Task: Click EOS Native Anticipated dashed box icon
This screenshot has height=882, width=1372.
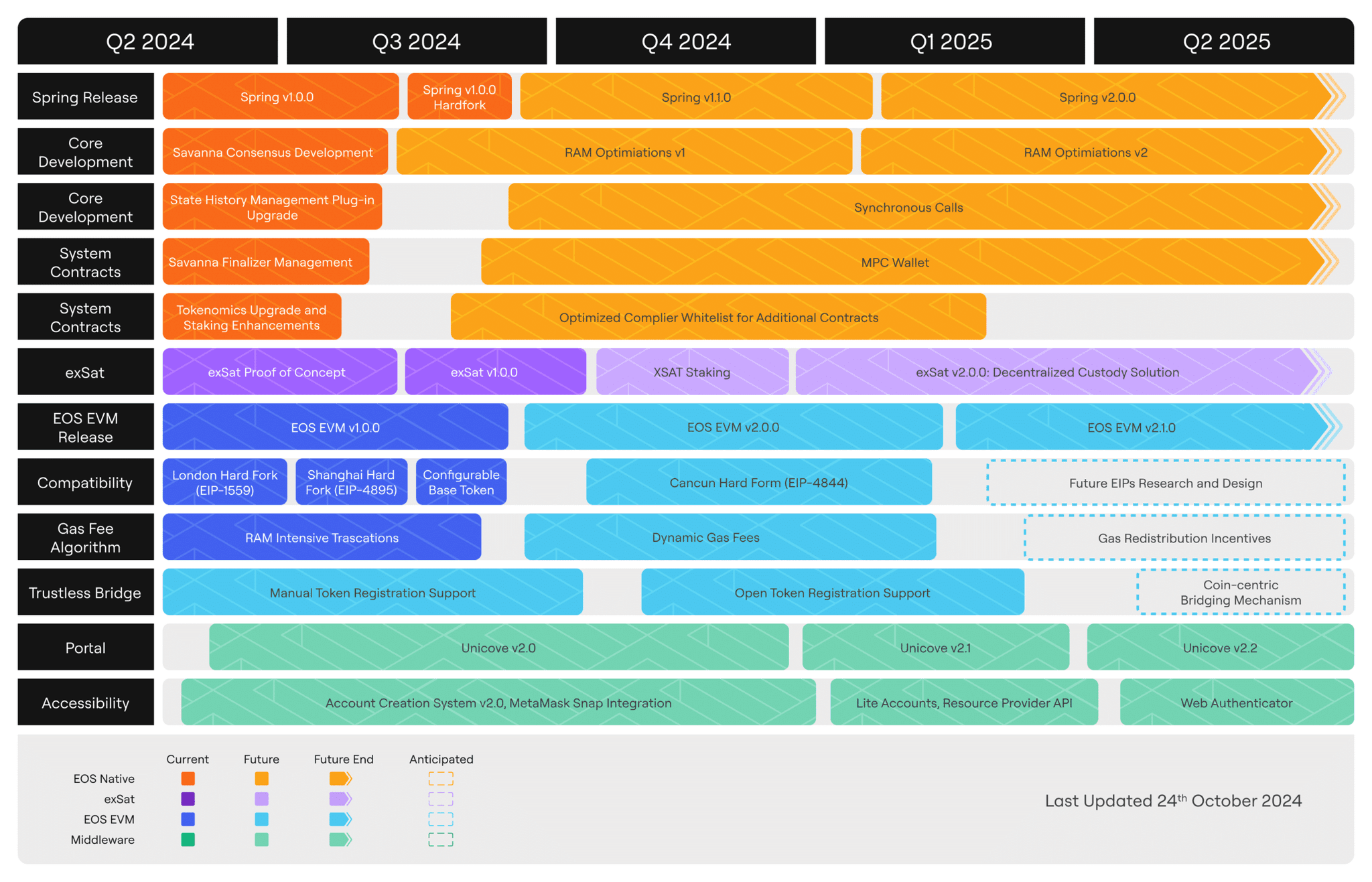Action: tap(441, 779)
